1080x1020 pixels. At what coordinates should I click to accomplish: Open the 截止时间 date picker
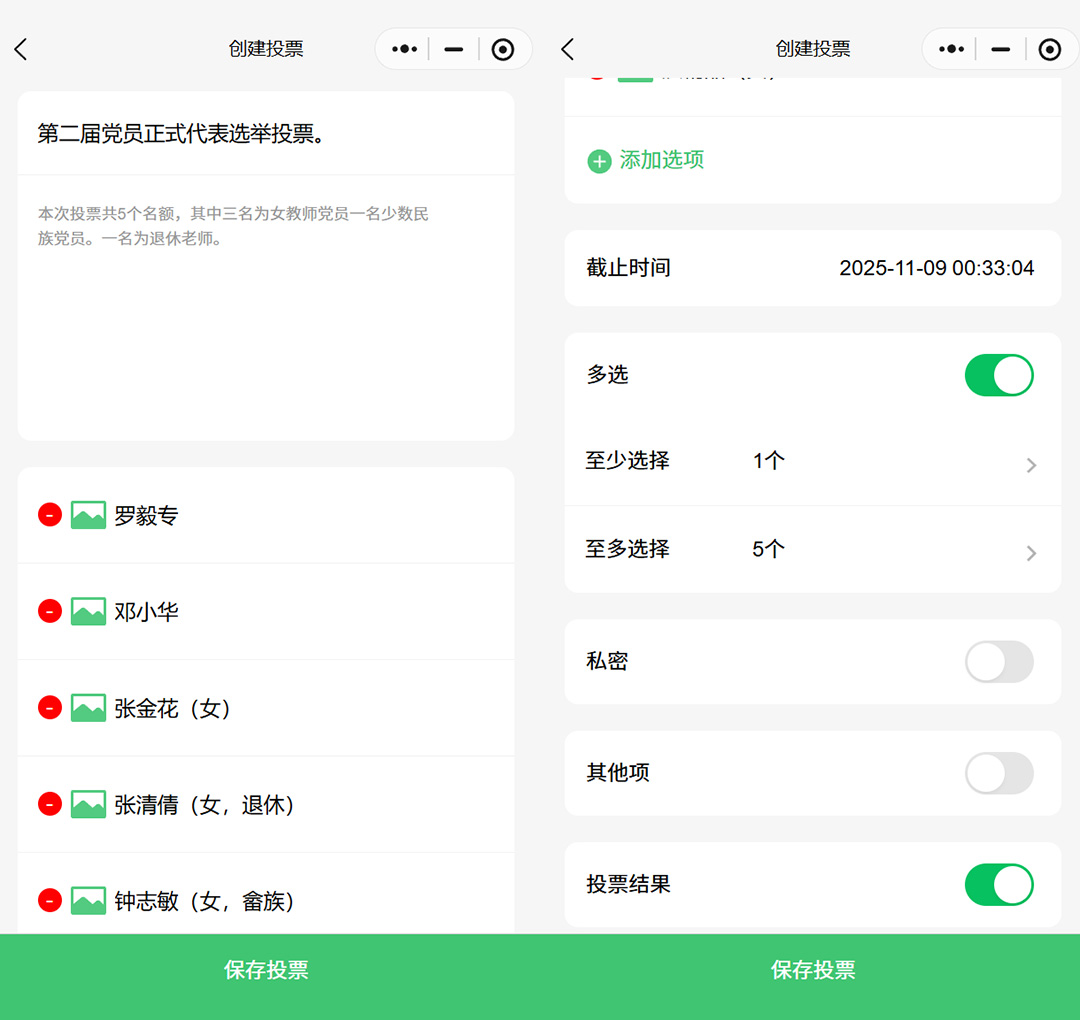pyautogui.click(x=936, y=268)
